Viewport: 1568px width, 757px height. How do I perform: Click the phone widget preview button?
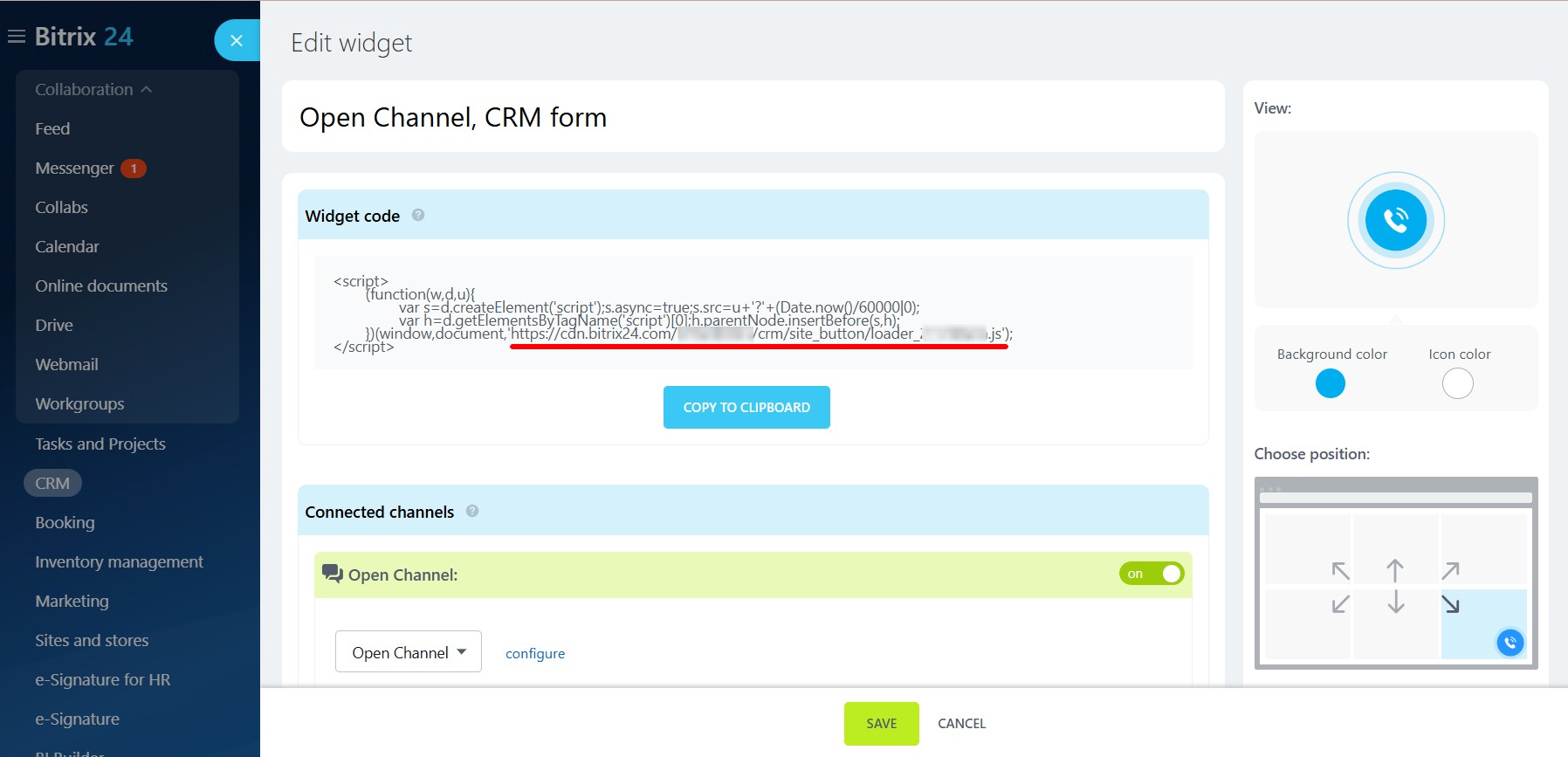pos(1395,220)
